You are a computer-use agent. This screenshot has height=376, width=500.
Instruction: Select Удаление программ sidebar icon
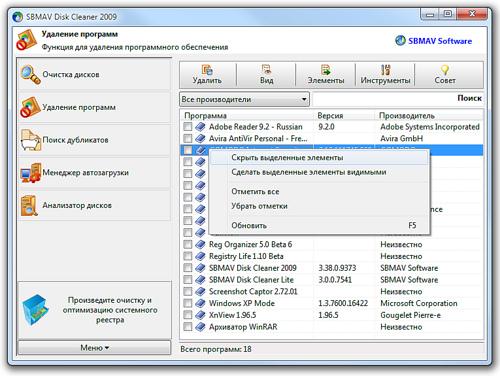click(30, 107)
